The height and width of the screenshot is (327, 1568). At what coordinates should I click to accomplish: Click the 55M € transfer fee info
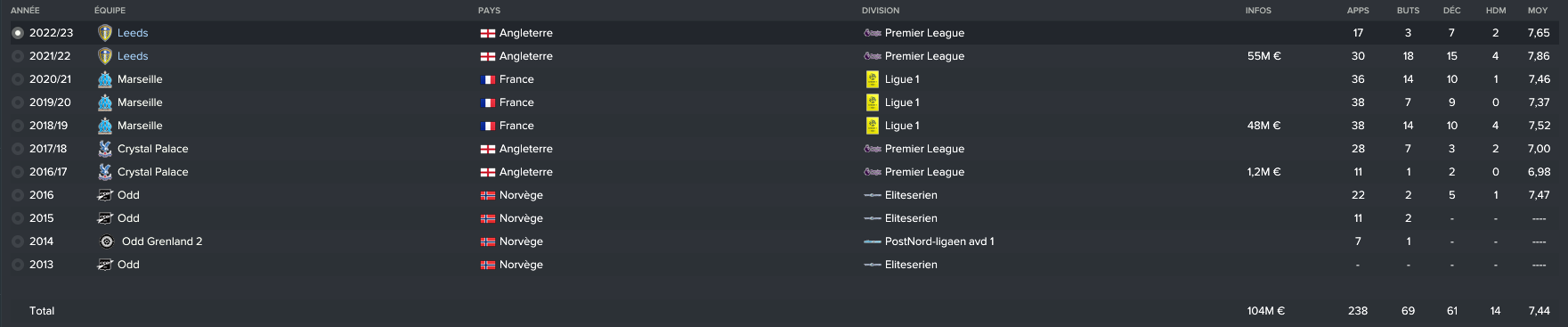(1263, 56)
